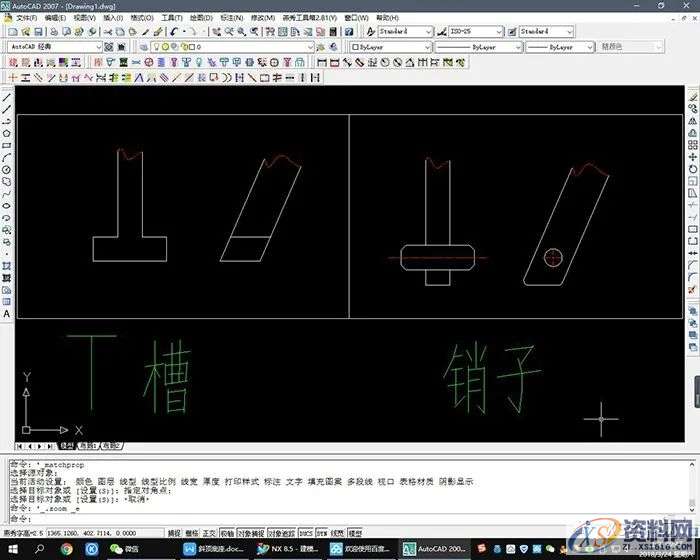Select the Multiline Text 'A' tool
700x560 pixels.
(x=7, y=314)
